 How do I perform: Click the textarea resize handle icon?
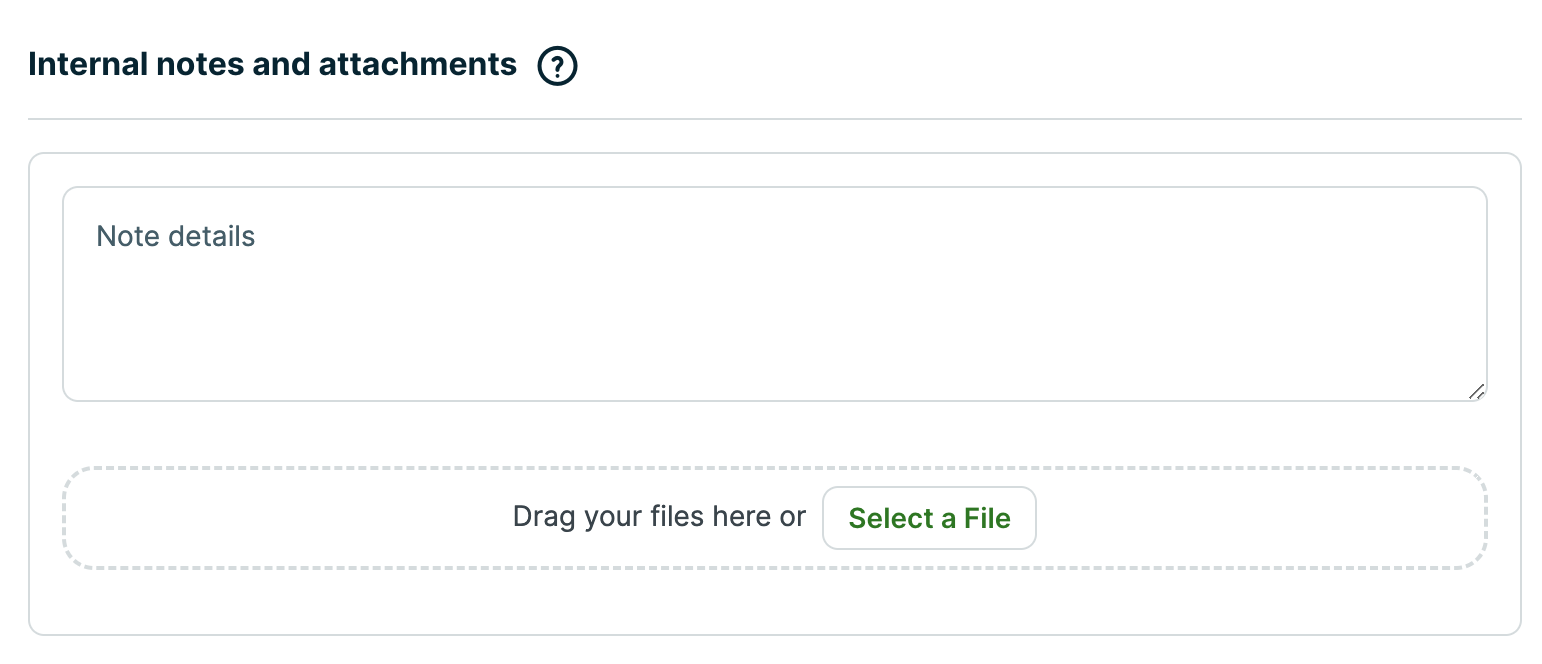click(x=1476, y=391)
